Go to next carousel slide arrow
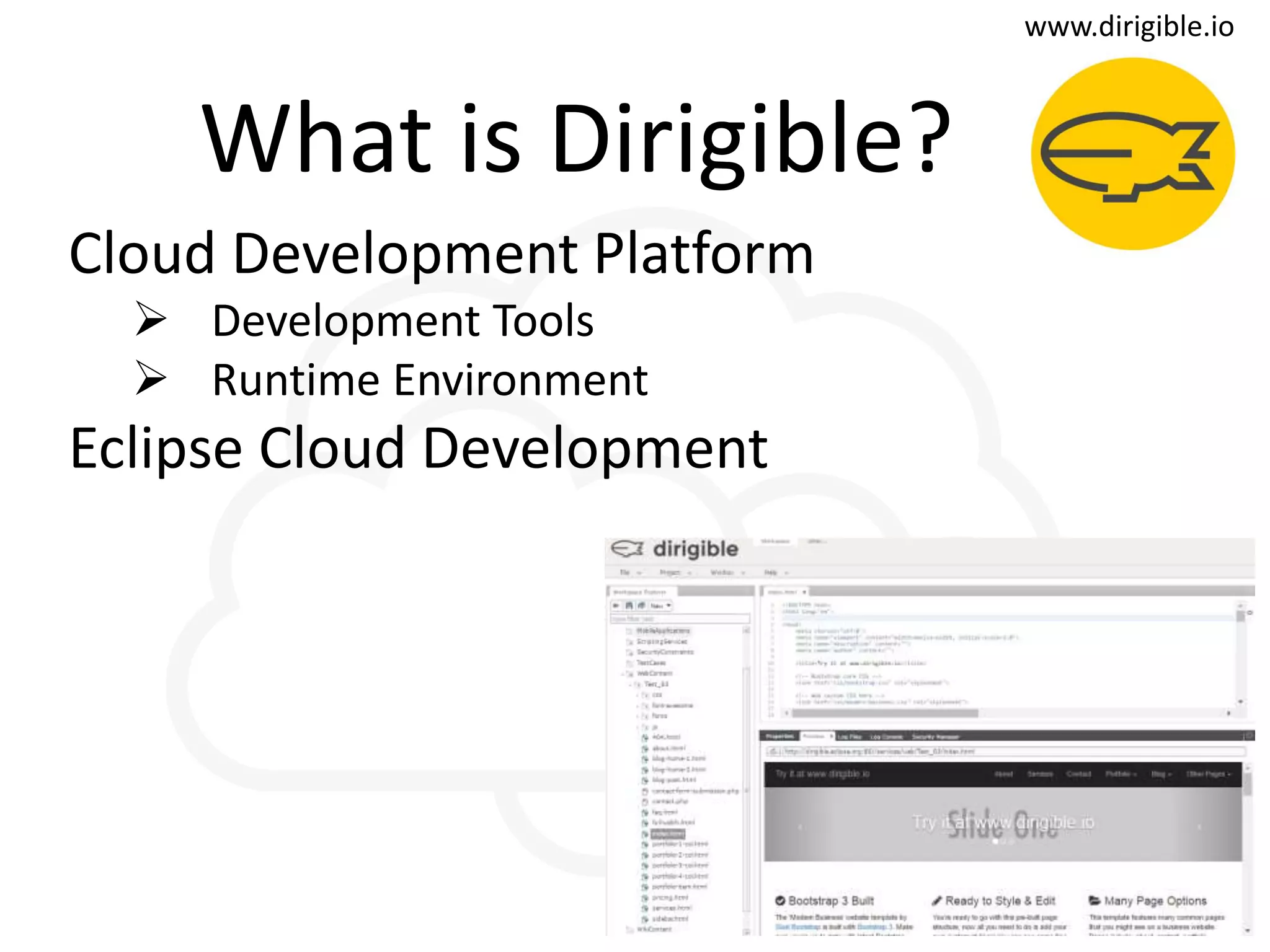 [1199, 827]
